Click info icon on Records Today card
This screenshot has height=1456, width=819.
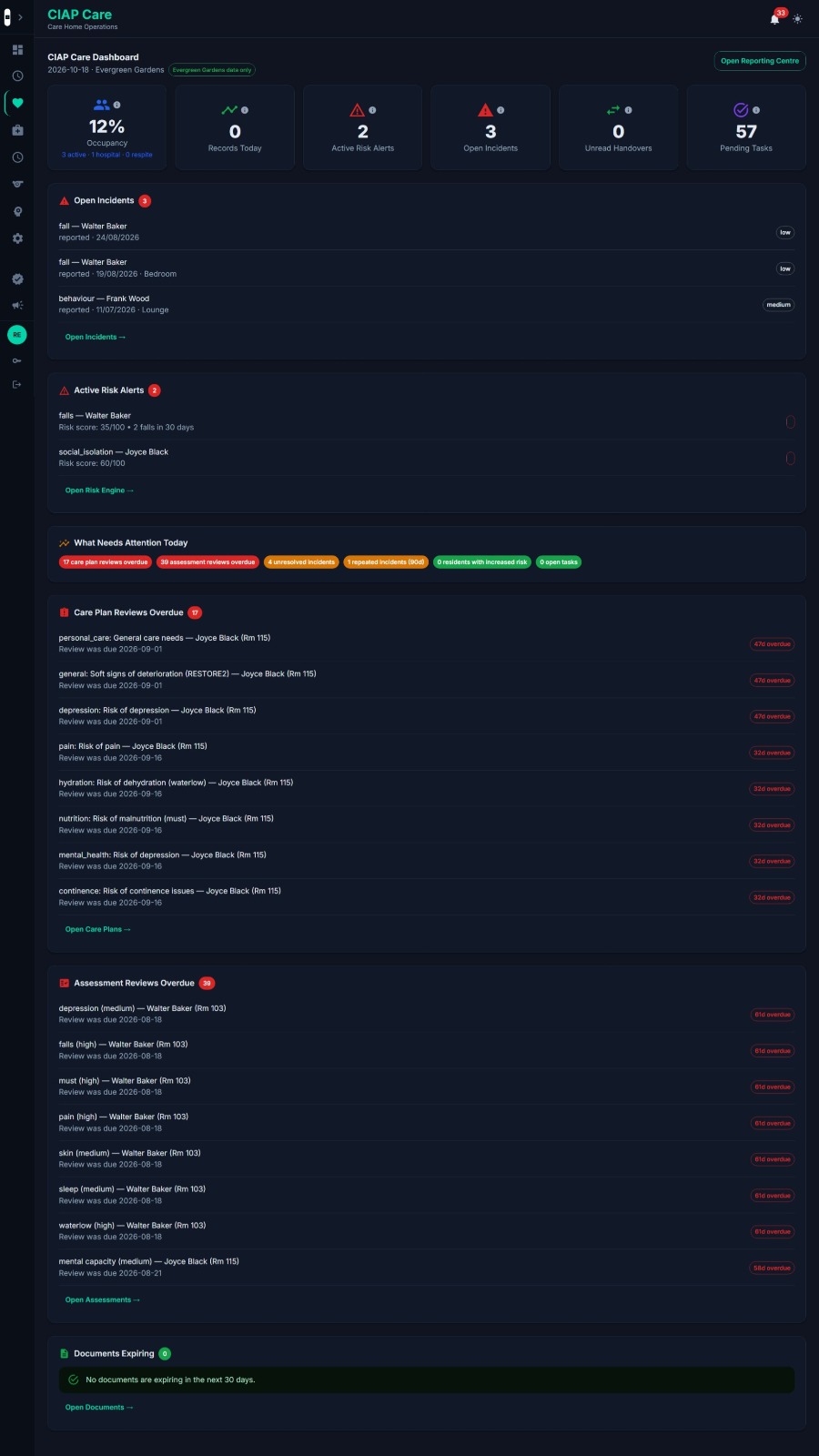point(245,110)
